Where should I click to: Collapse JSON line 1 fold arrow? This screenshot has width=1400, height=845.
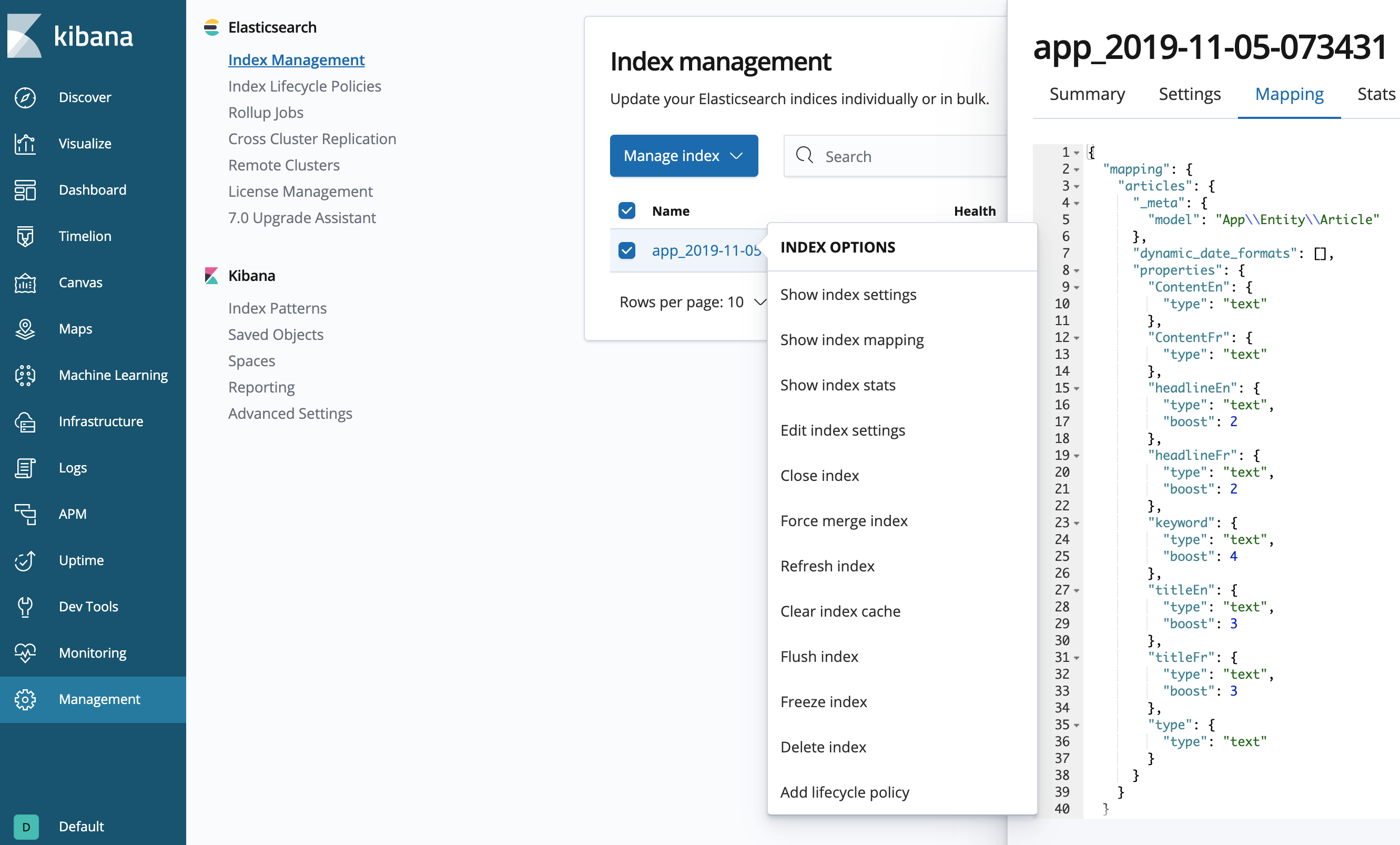1077,153
